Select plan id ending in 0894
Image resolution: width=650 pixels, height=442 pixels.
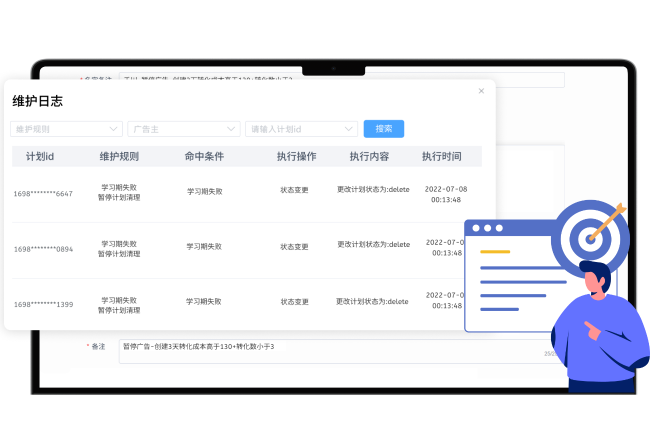43,249
